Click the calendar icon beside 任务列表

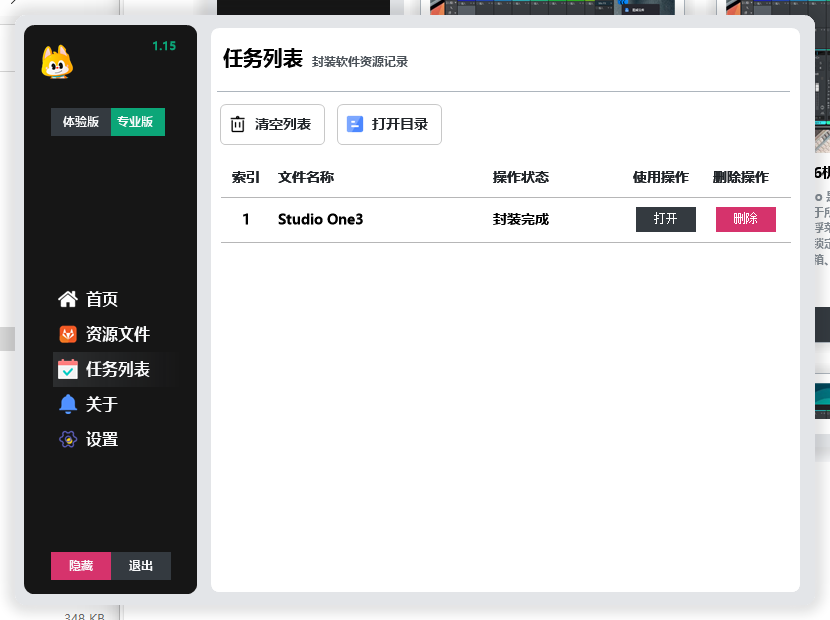(x=66, y=369)
